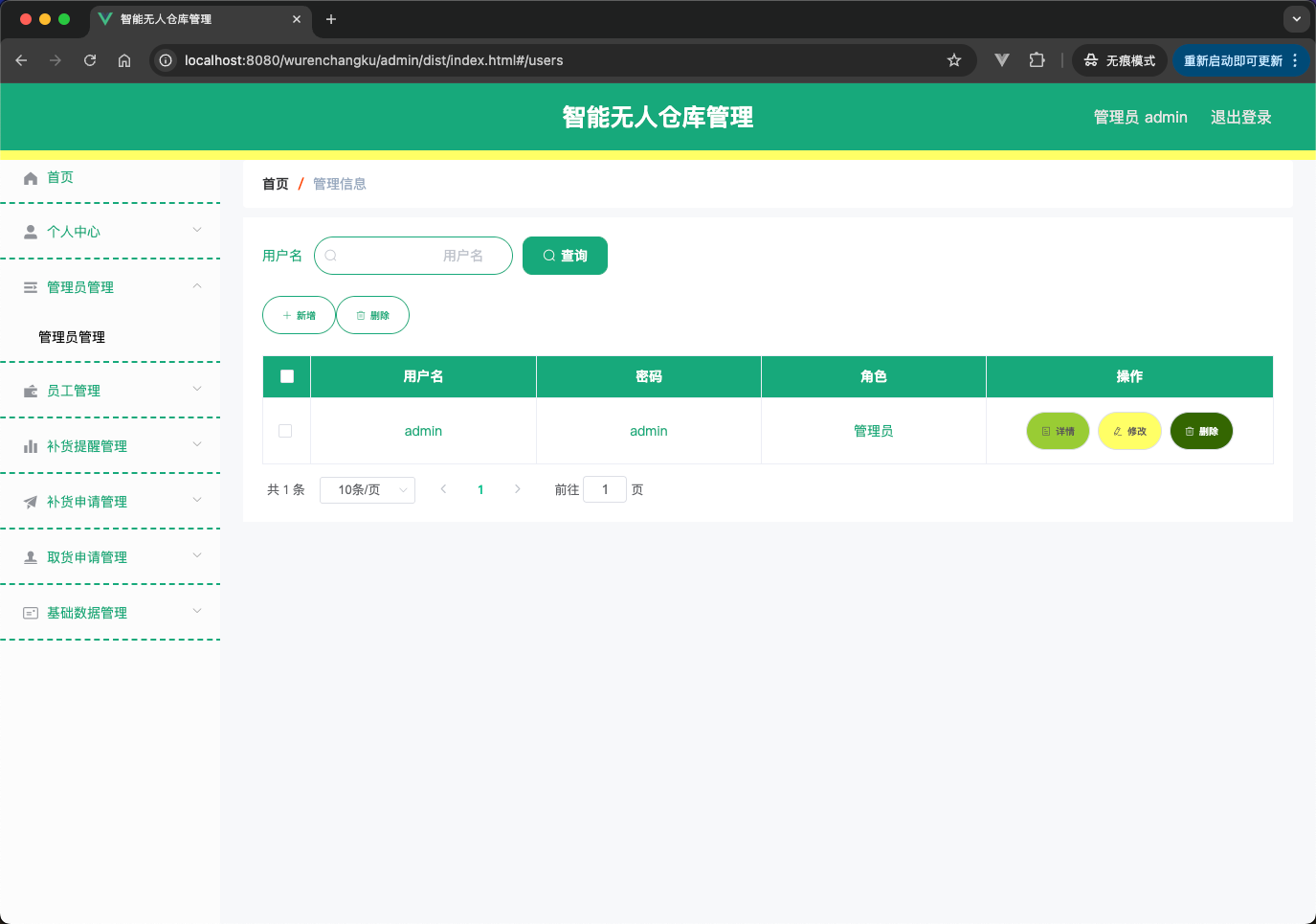
Task: Open the 10条/页 page size dropdown
Action: (x=368, y=489)
